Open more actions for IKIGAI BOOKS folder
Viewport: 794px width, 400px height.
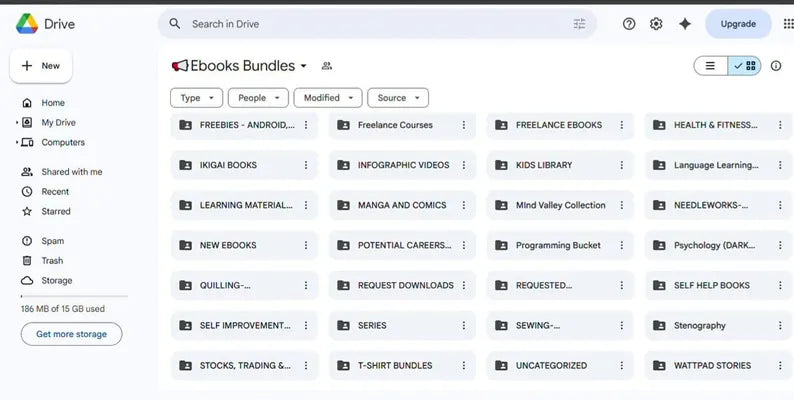click(306, 165)
